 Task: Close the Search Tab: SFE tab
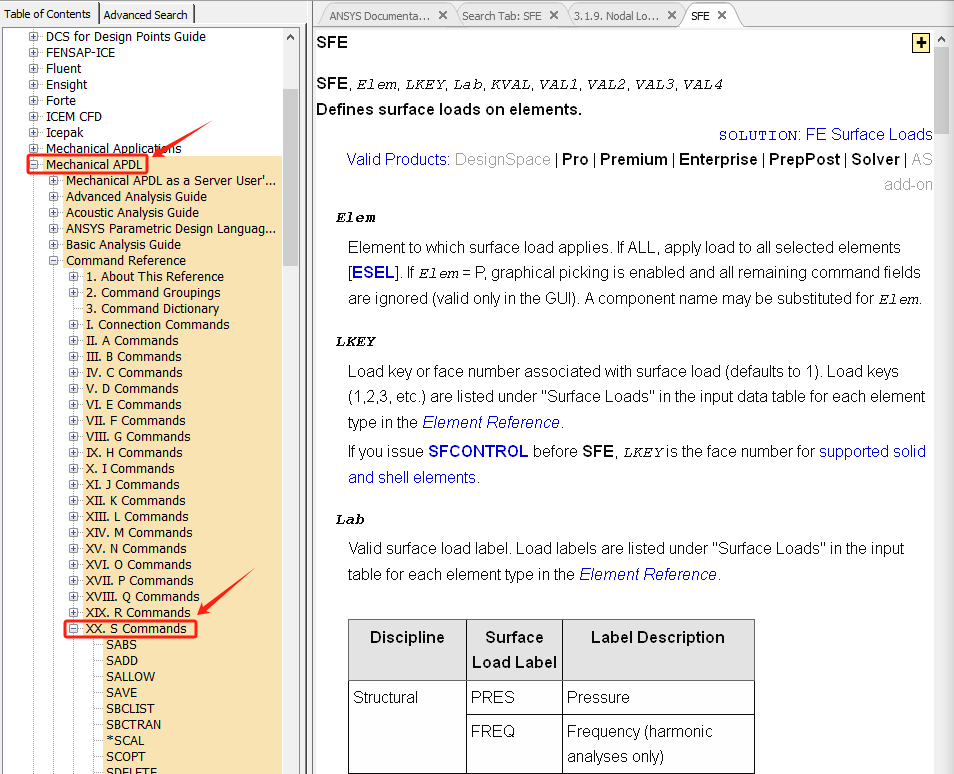click(554, 15)
